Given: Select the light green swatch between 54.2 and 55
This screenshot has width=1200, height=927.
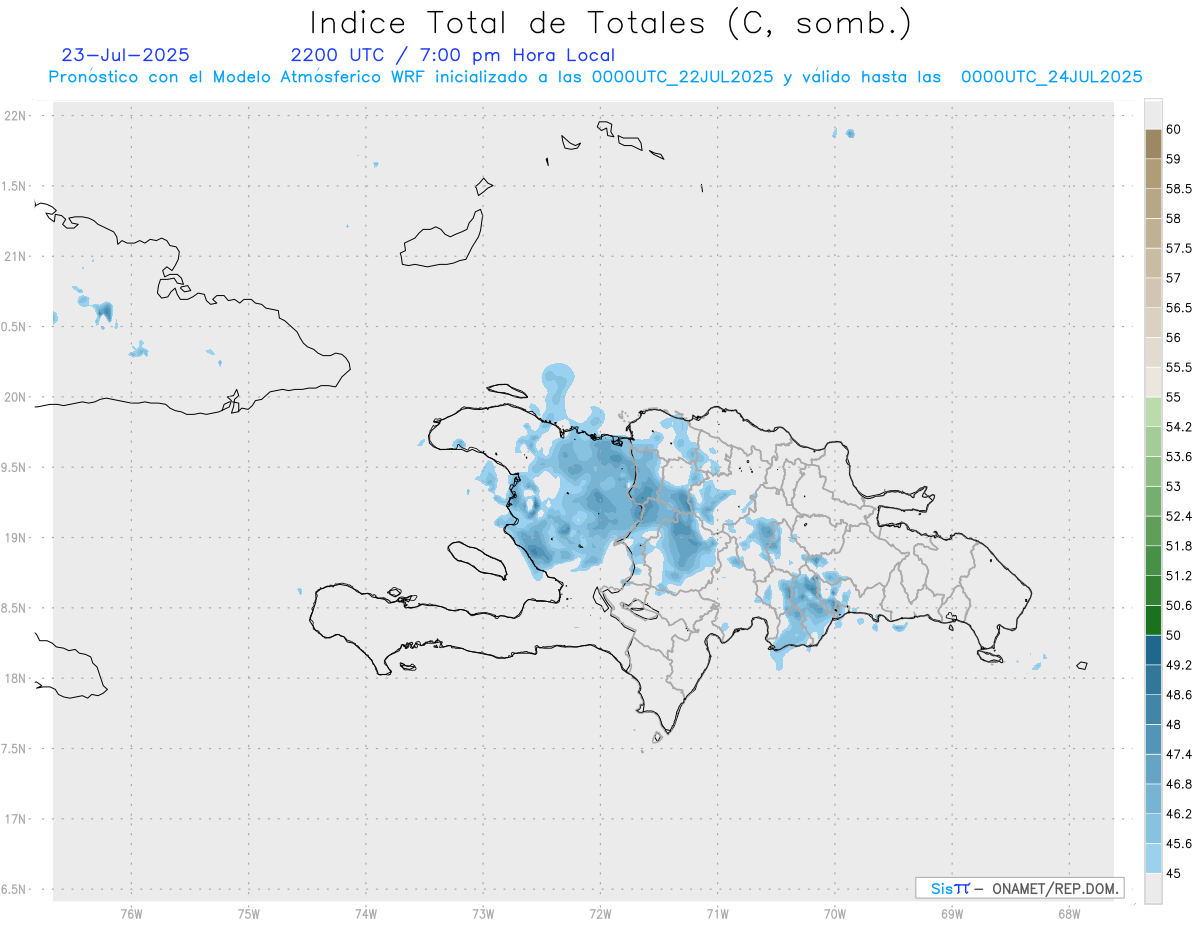Looking at the screenshot, I should [1153, 412].
